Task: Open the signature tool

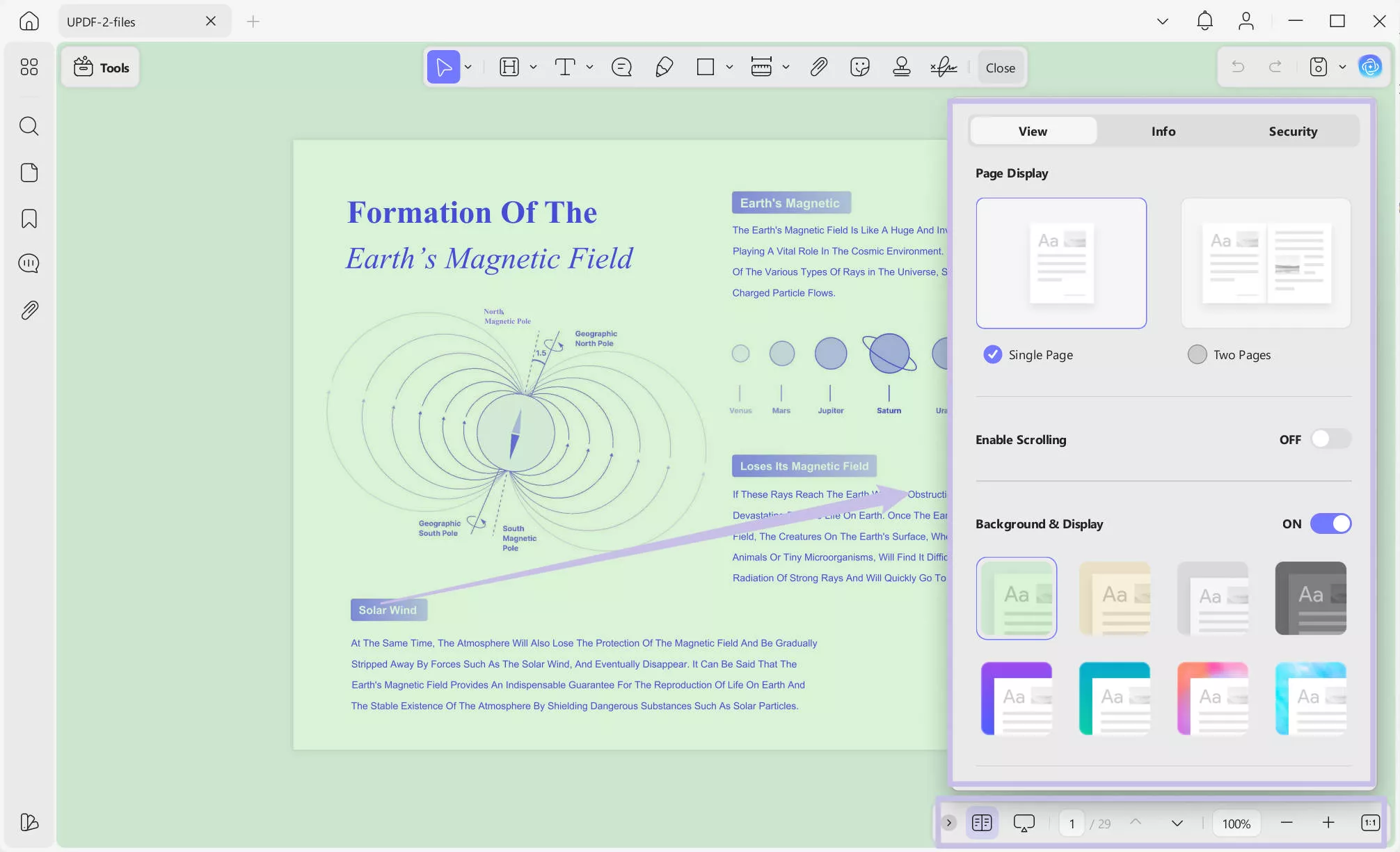Action: (944, 68)
